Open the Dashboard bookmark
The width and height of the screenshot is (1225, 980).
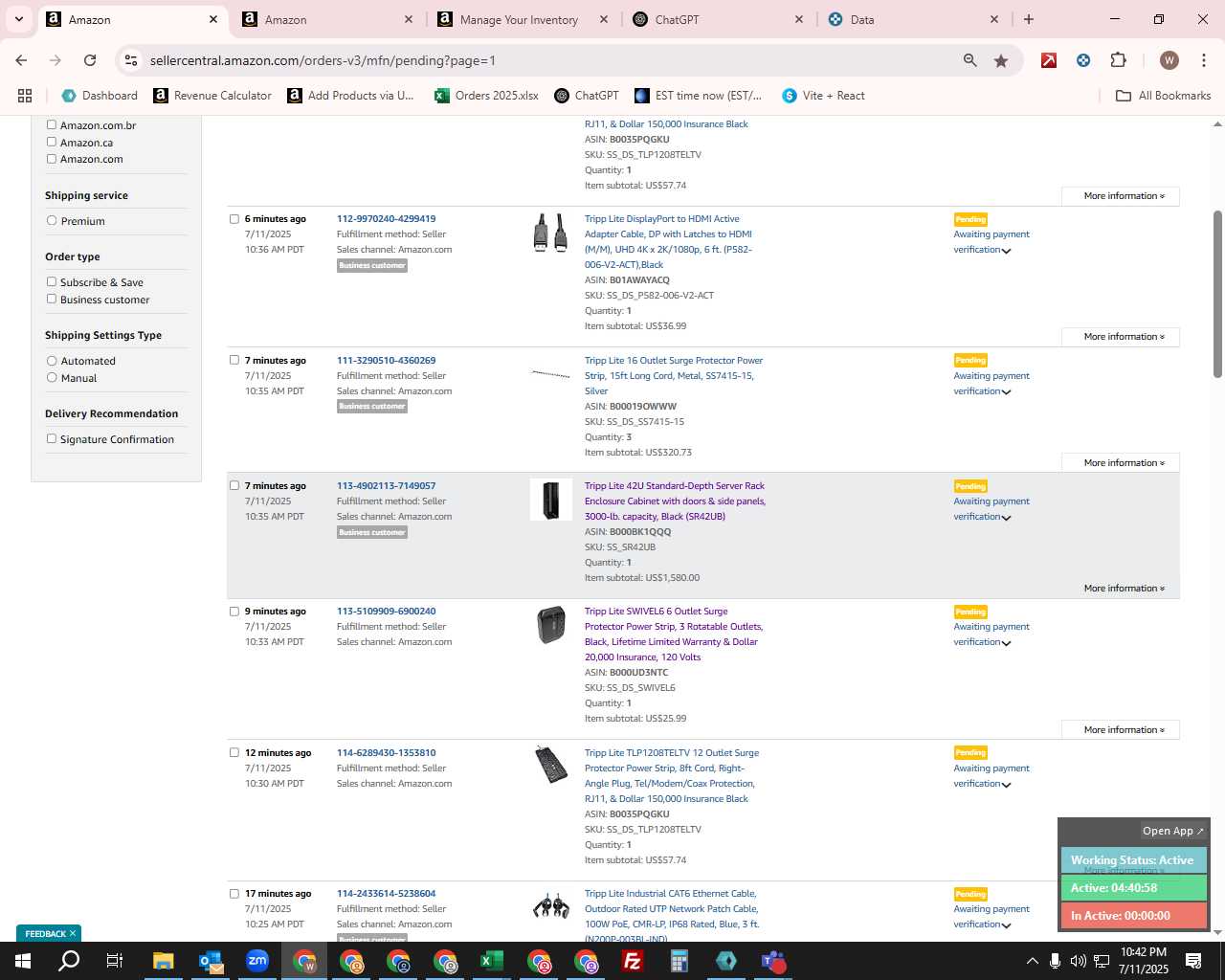pyautogui.click(x=100, y=96)
